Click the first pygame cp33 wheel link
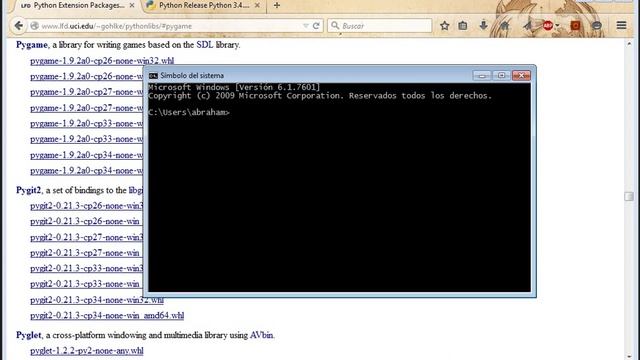640x360 pixels. [x=87, y=124]
